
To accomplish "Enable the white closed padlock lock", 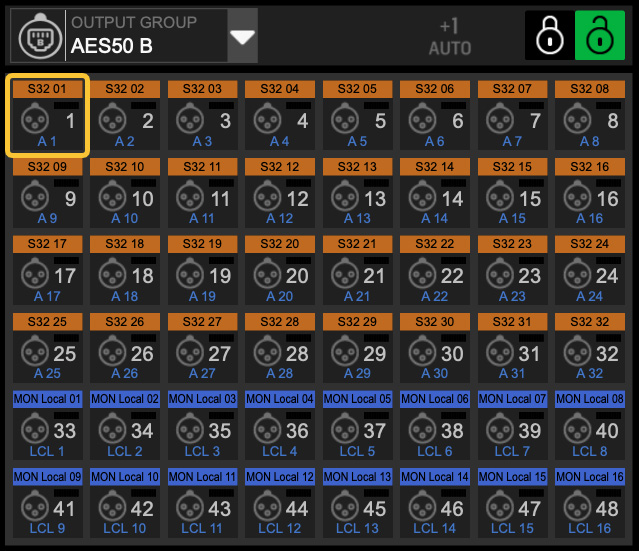I will tap(549, 36).
